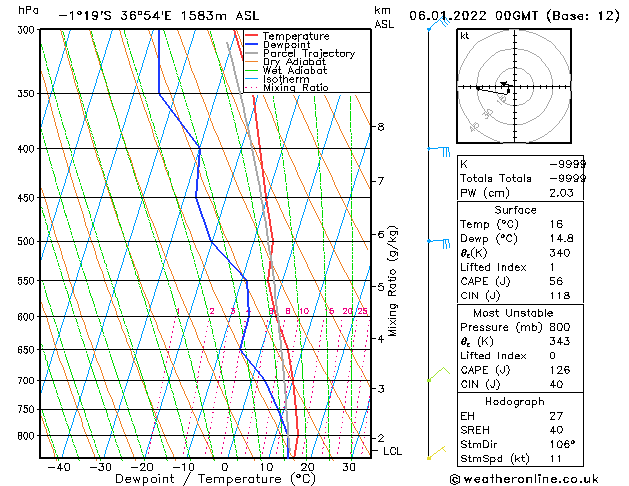Select the Dewpoint legend entry
The height and width of the screenshot is (486, 629).
[289, 45]
